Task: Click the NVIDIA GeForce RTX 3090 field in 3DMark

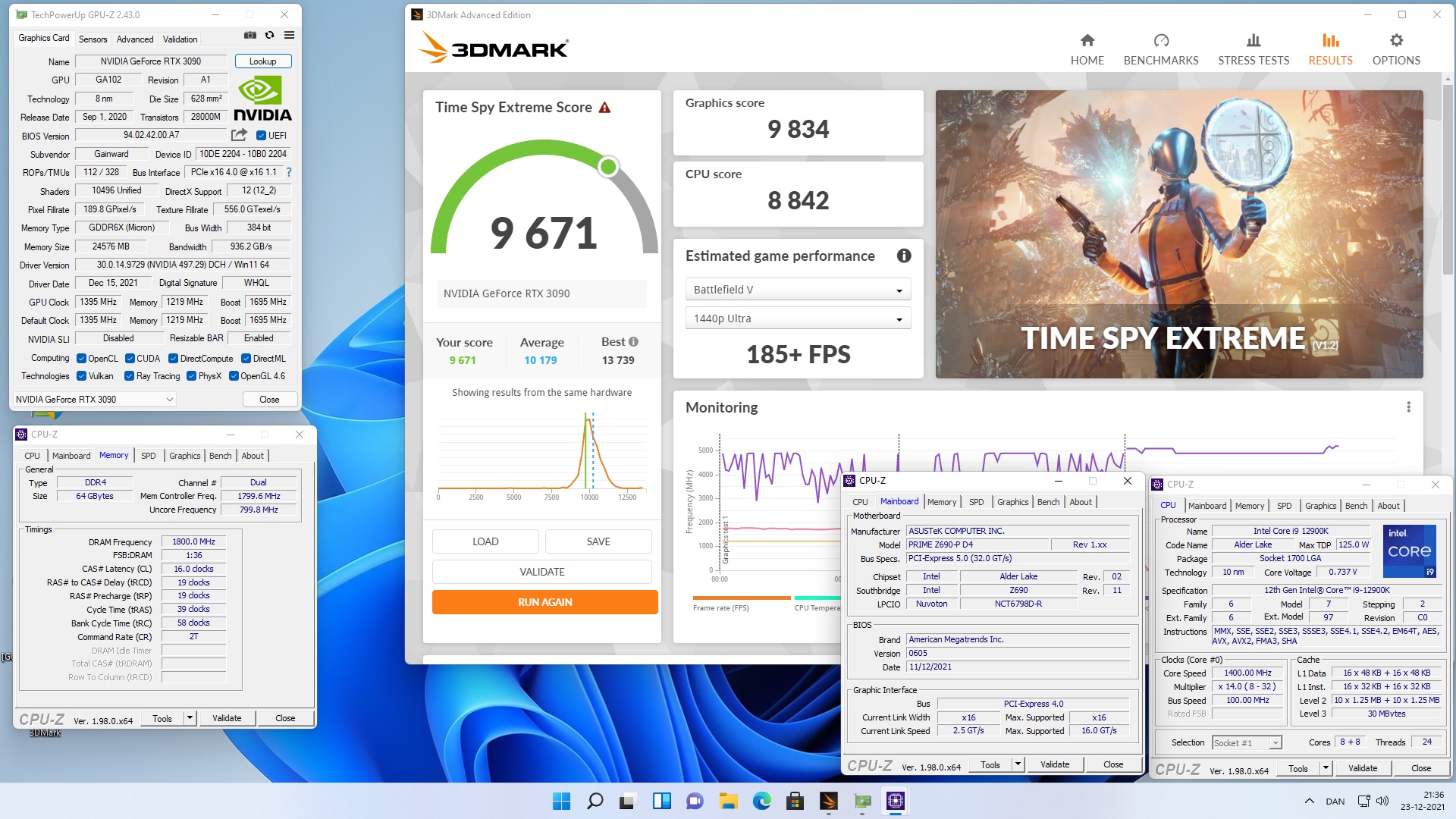Action: [x=541, y=293]
